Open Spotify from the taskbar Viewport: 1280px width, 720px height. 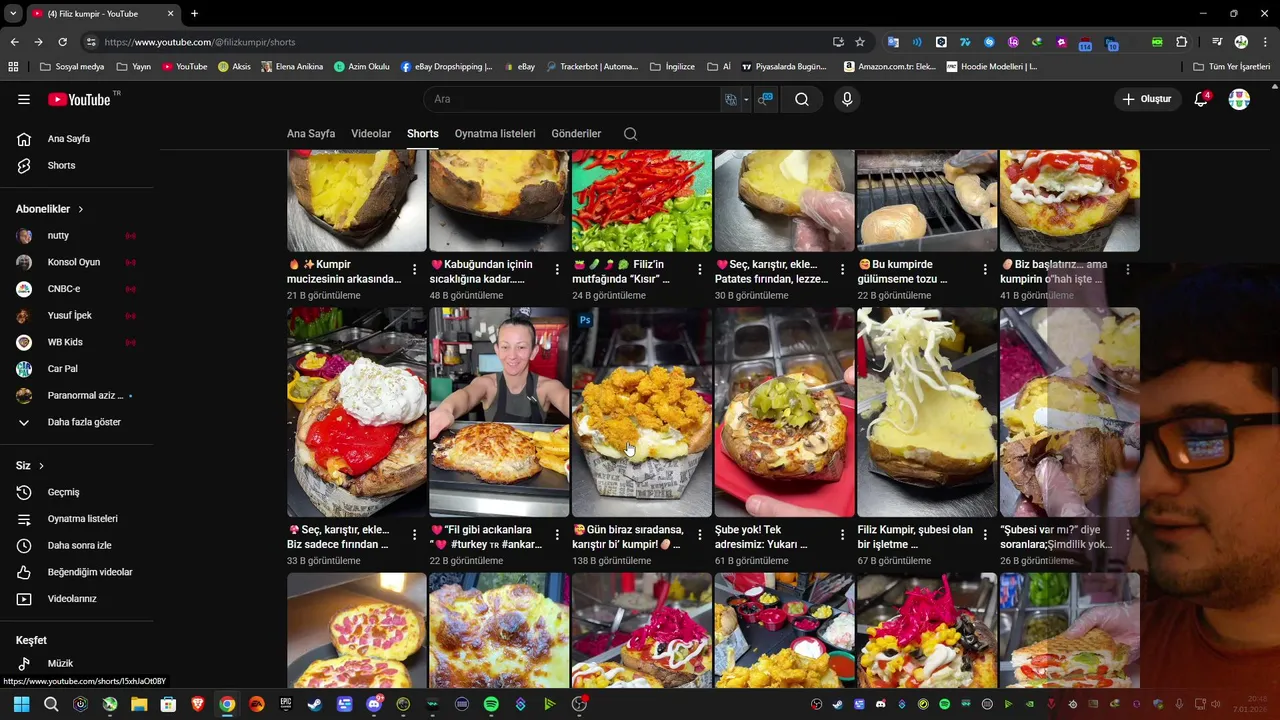[491, 704]
